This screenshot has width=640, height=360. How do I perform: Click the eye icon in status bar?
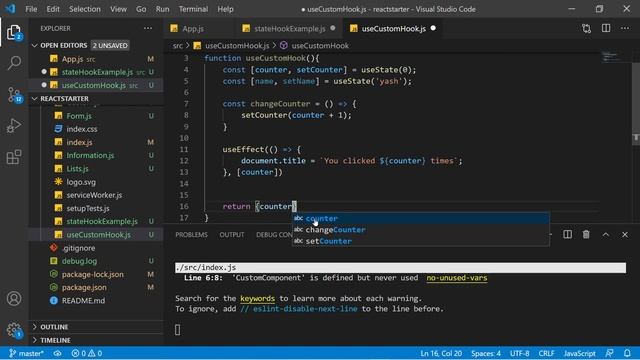tap(58, 353)
